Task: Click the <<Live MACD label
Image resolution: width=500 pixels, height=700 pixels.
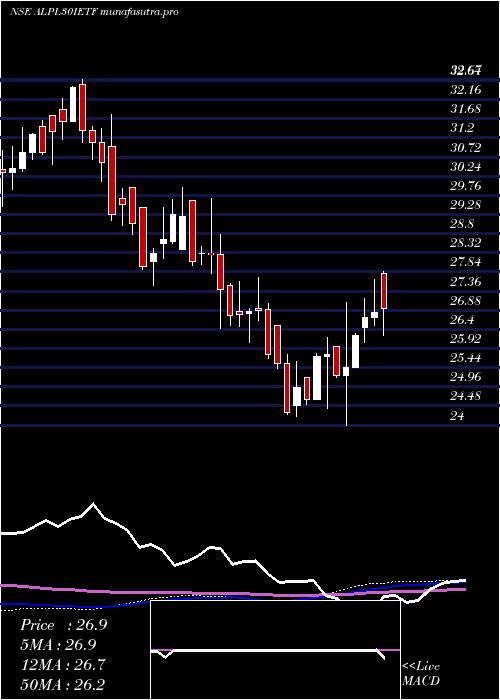Action: (421, 674)
